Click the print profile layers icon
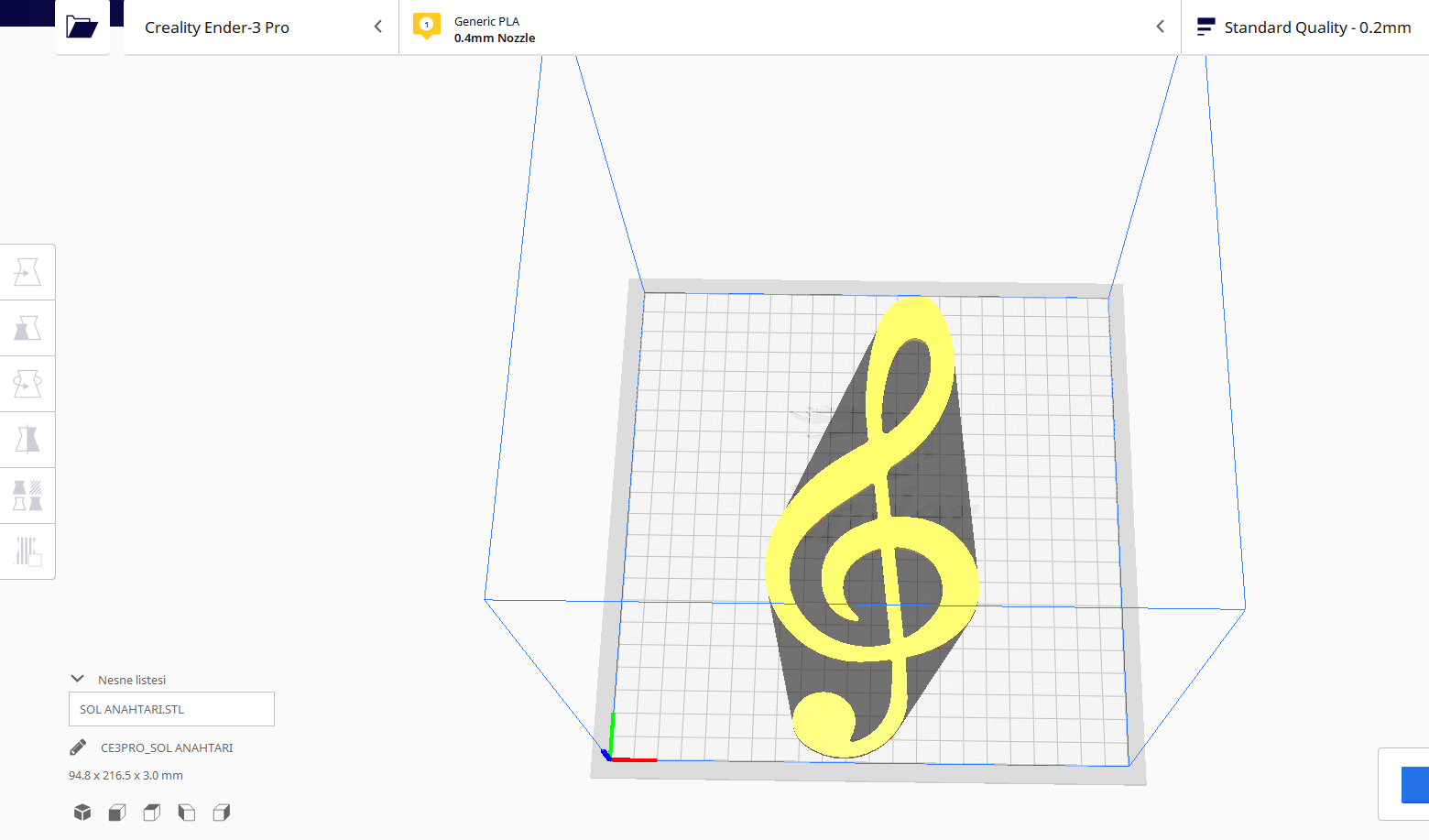This screenshot has width=1429, height=840. point(1205,27)
